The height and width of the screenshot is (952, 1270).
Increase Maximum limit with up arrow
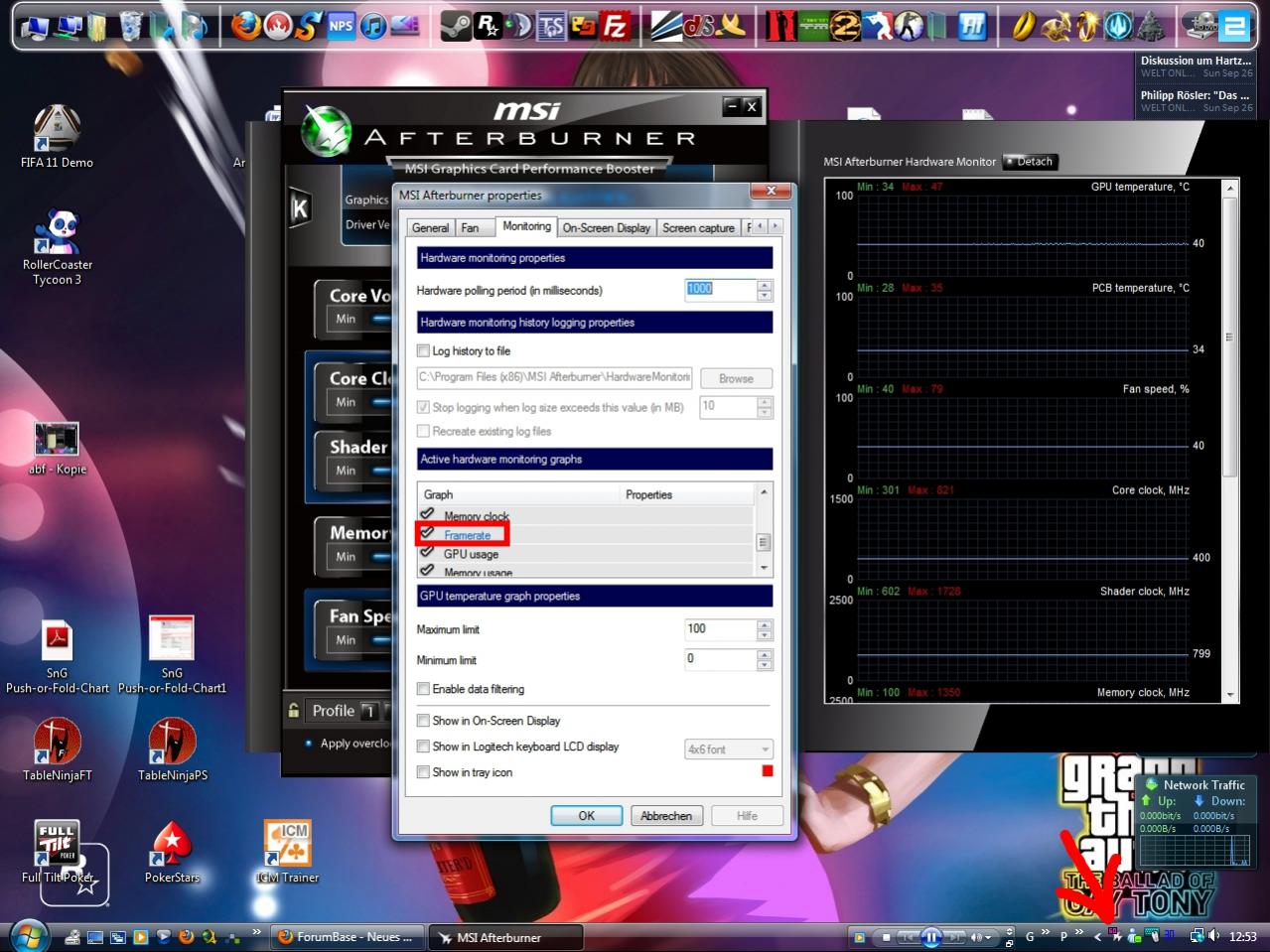pyautogui.click(x=764, y=624)
